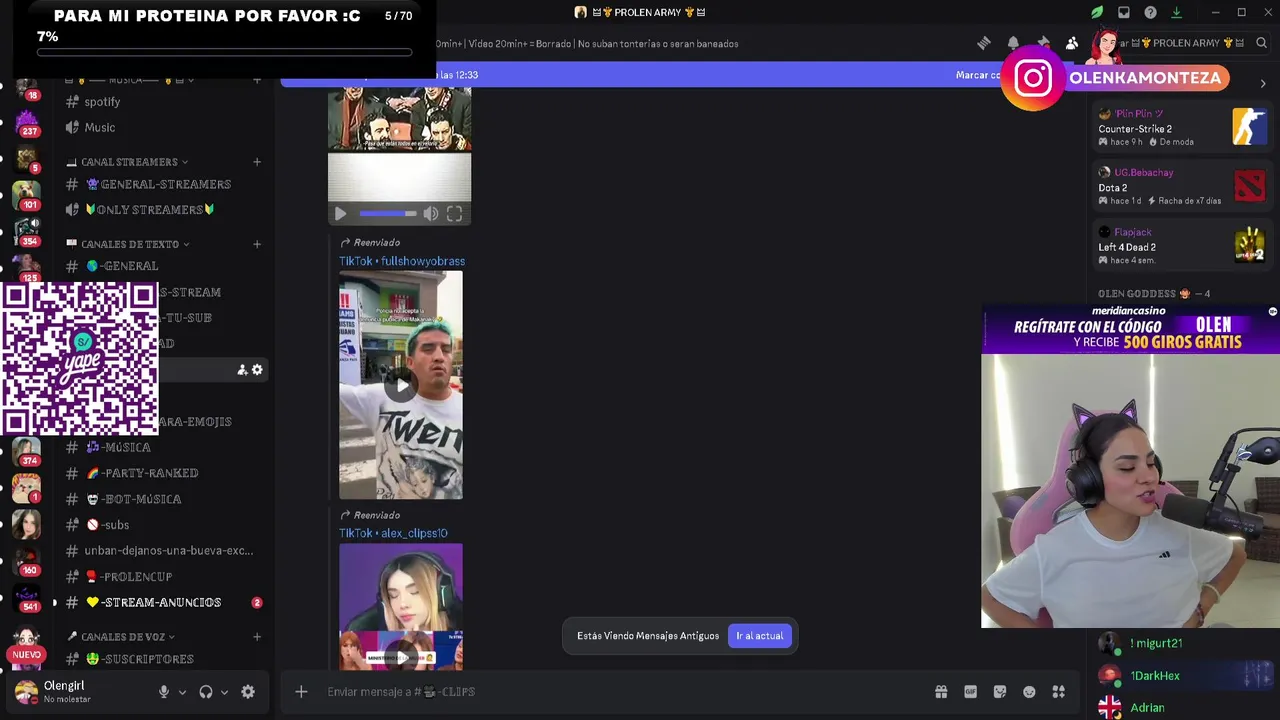Viewport: 1280px width, 720px height.
Task: Collapse the CANALES DE TEXTO category
Action: tap(128, 244)
